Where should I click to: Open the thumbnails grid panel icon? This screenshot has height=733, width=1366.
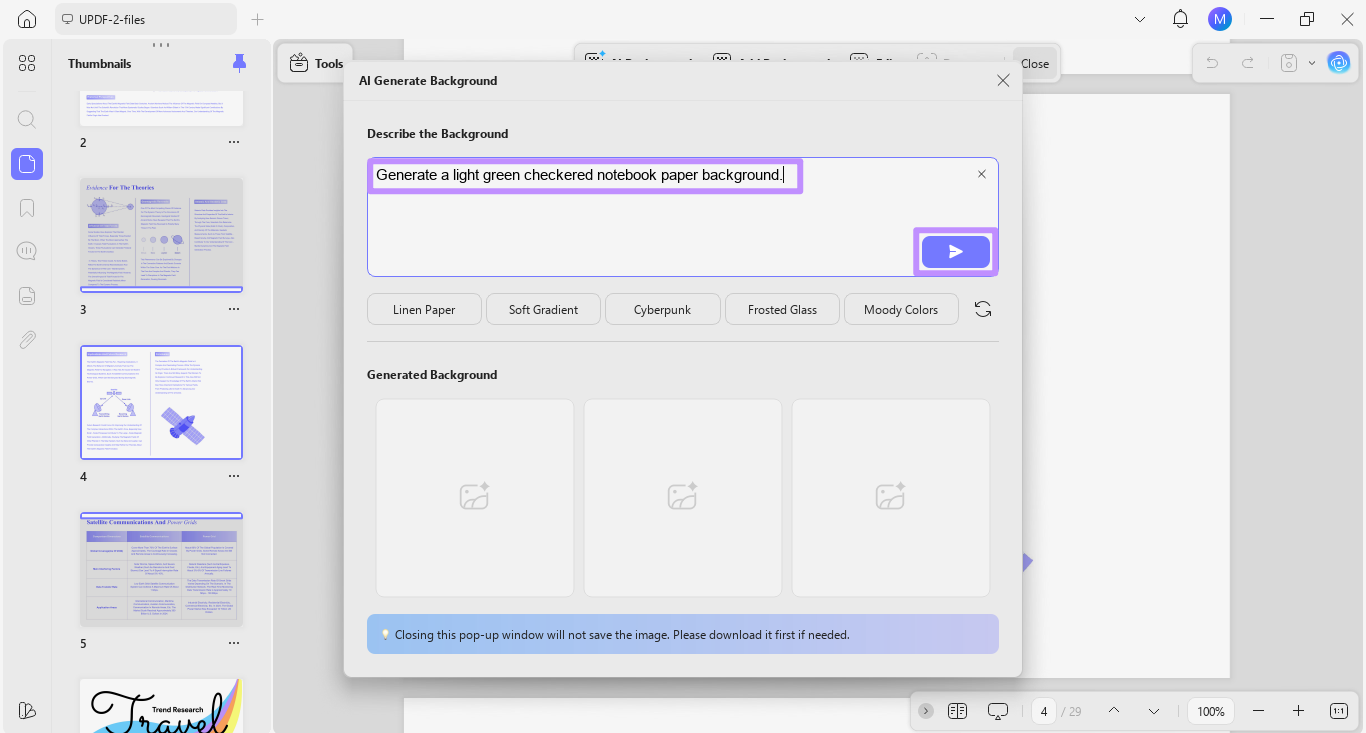(27, 63)
